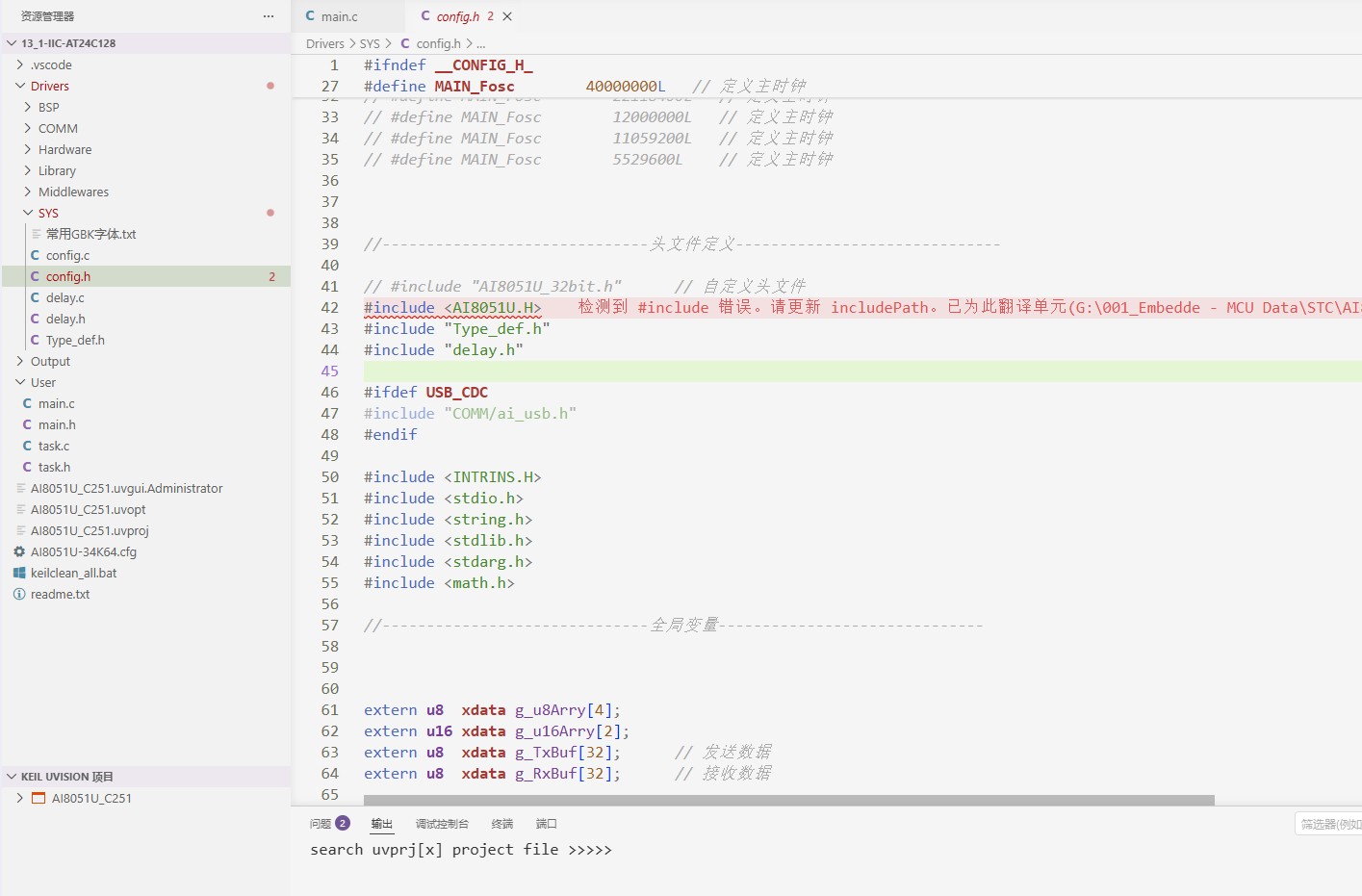Open the explorer more actions ellipsis
This screenshot has height=896, width=1362.
click(269, 16)
